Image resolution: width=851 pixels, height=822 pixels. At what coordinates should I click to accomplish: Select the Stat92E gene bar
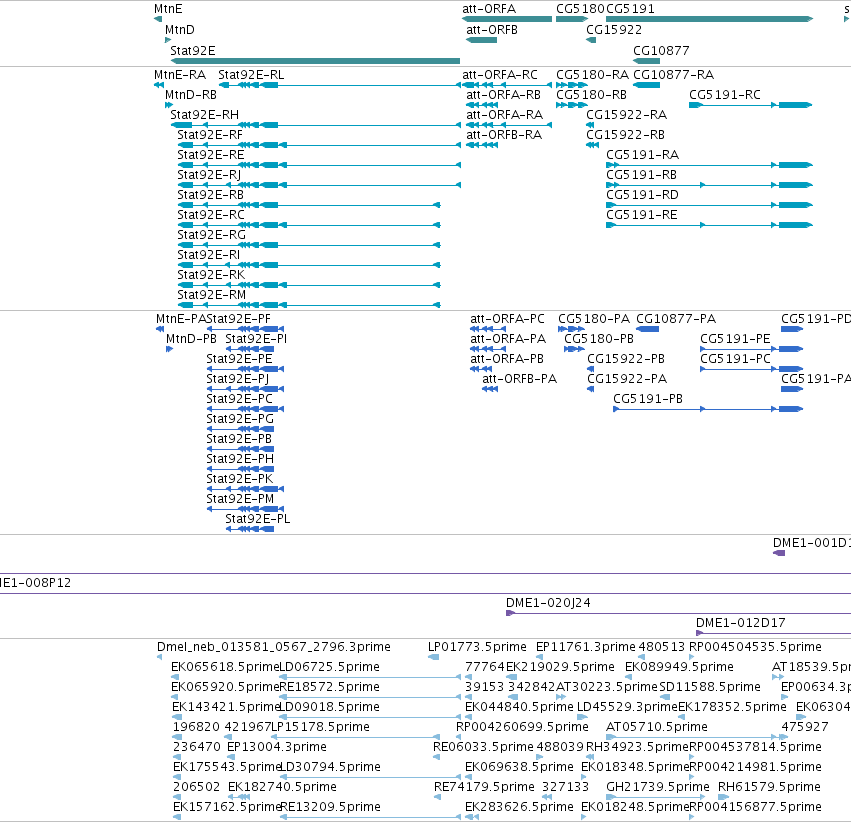tap(315, 61)
